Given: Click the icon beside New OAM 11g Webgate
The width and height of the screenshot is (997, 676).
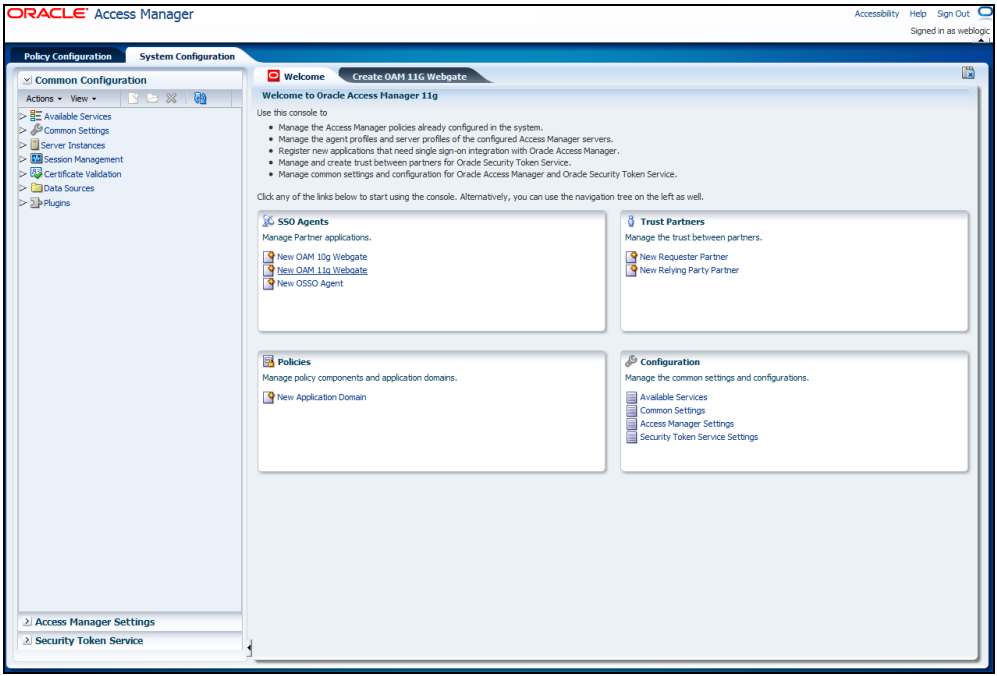Looking at the screenshot, I should click(x=268, y=270).
